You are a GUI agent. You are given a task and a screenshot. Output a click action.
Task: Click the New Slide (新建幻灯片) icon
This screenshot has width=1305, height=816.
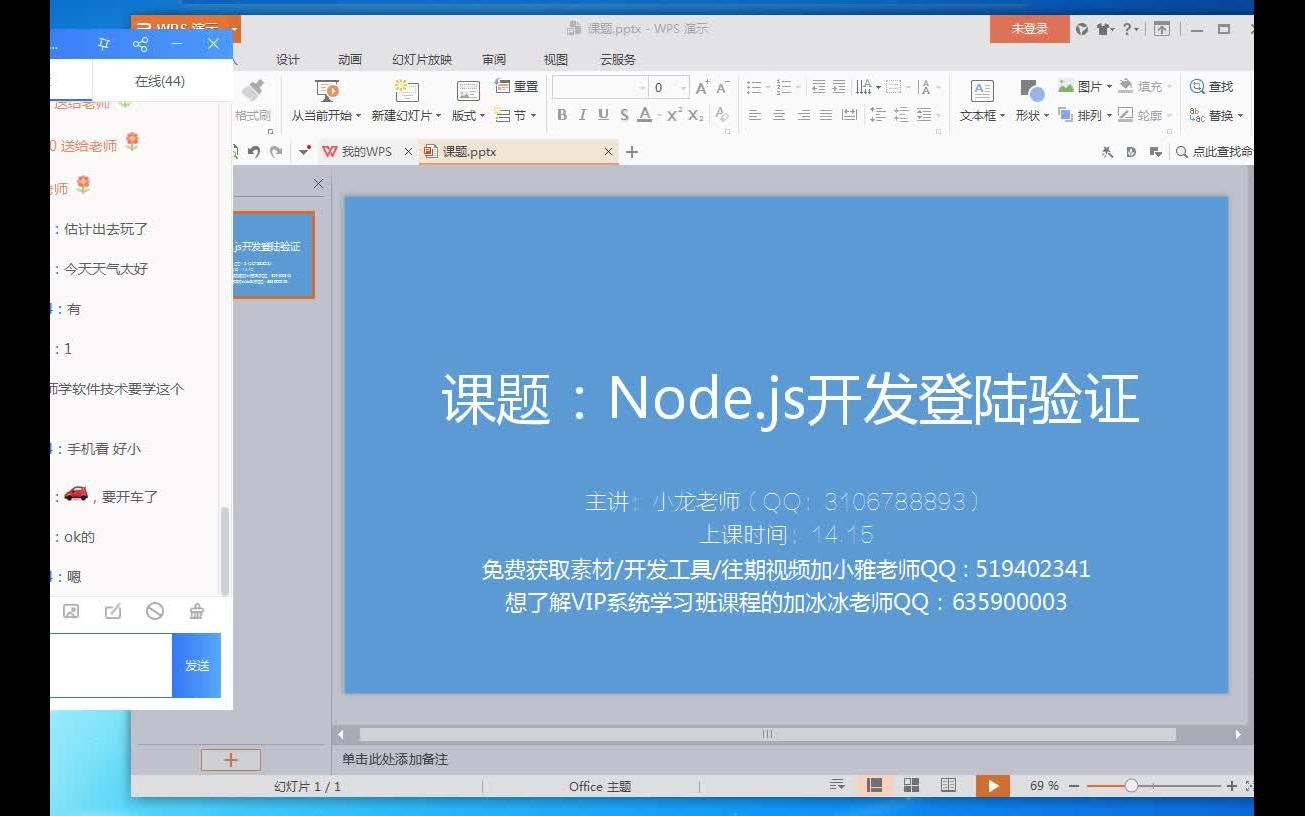tap(405, 91)
